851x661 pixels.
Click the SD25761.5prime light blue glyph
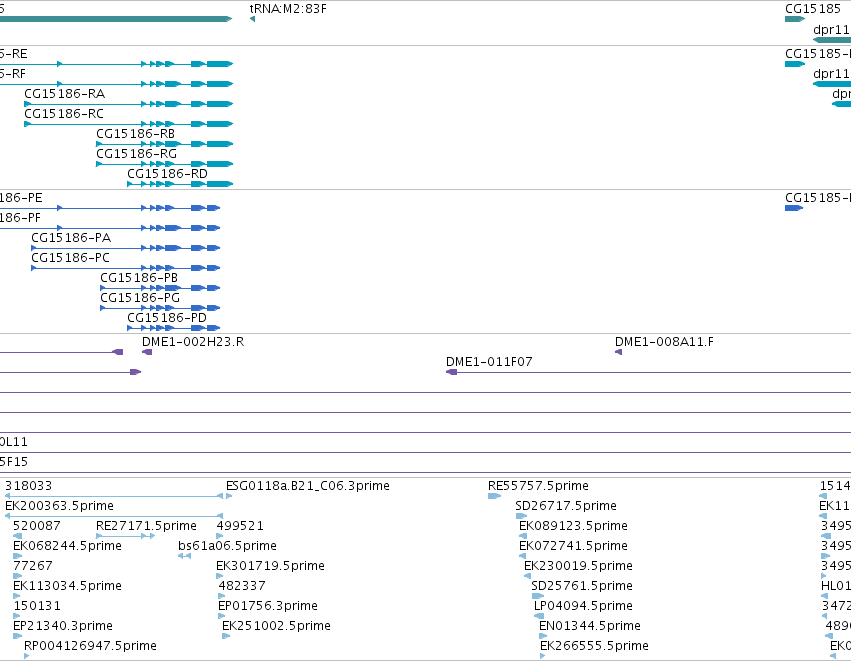(x=538, y=596)
